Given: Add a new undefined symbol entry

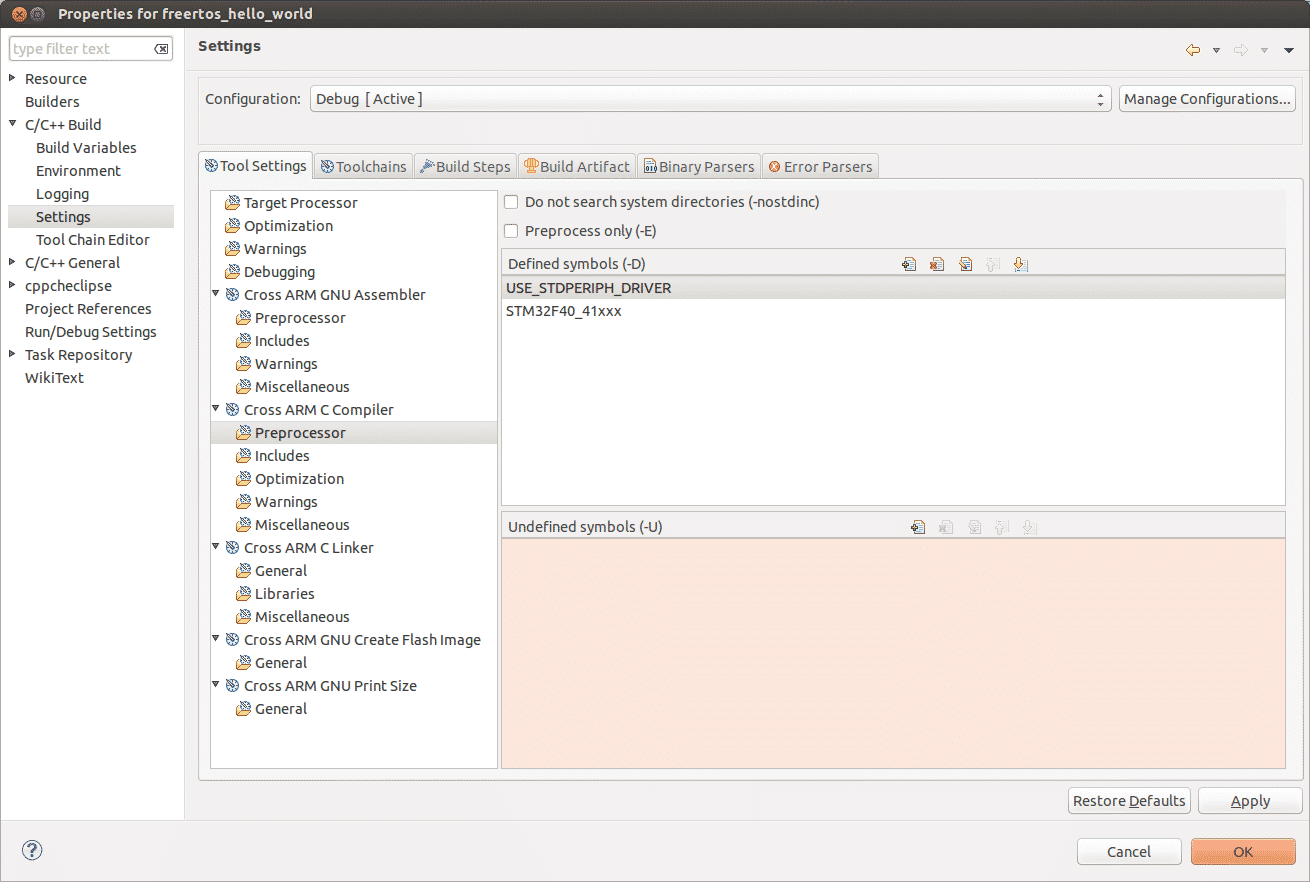Looking at the screenshot, I should coord(918,526).
